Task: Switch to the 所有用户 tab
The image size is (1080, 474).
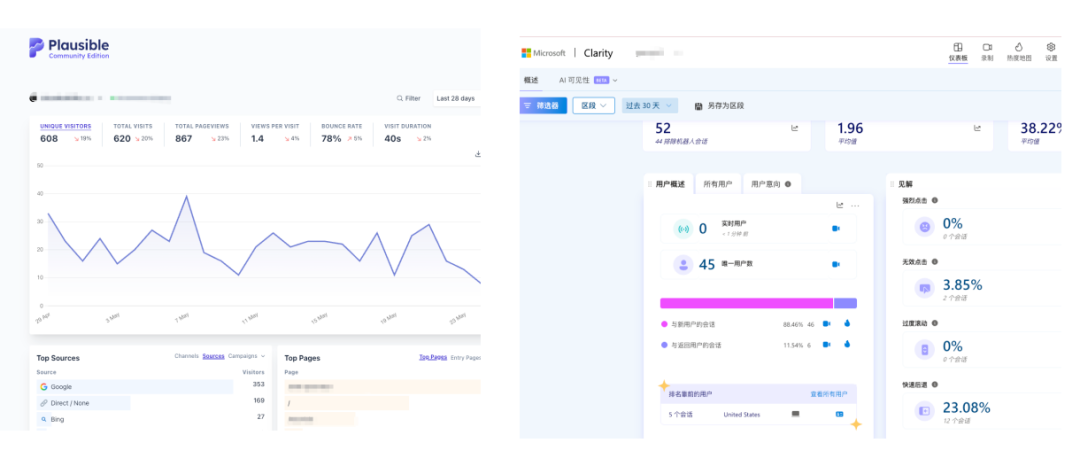Action: [718, 184]
